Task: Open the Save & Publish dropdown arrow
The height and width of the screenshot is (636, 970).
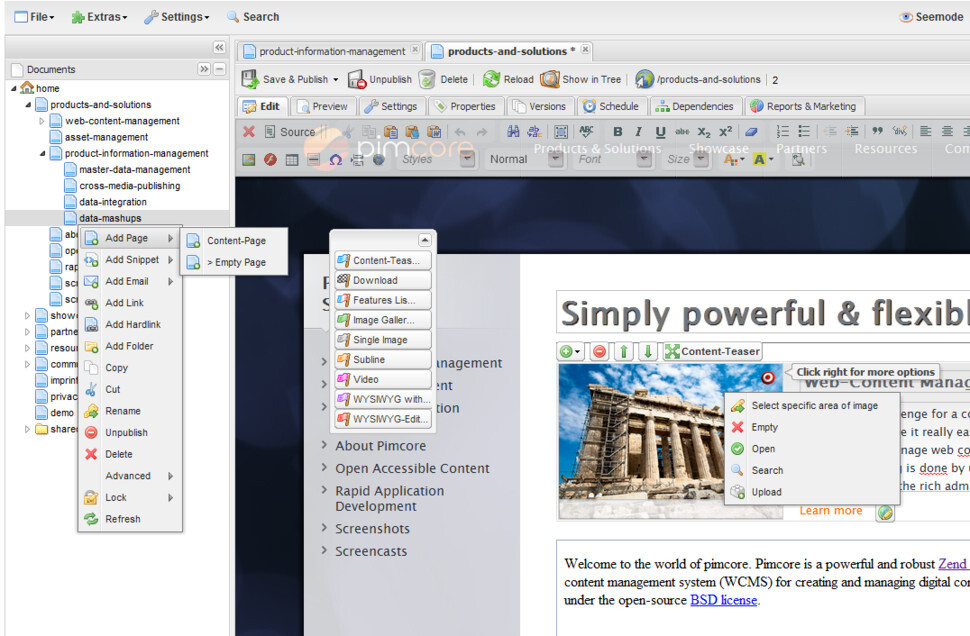Action: tap(336, 80)
